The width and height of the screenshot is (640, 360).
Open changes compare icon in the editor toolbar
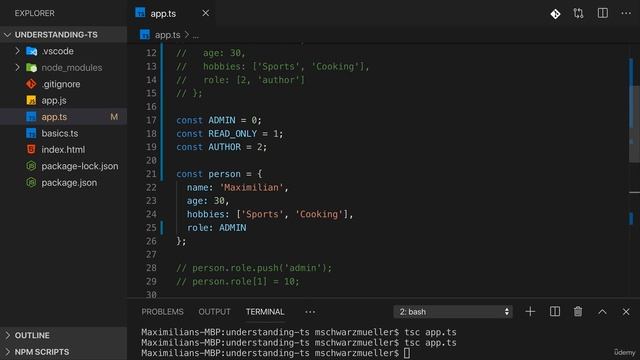tap(578, 13)
